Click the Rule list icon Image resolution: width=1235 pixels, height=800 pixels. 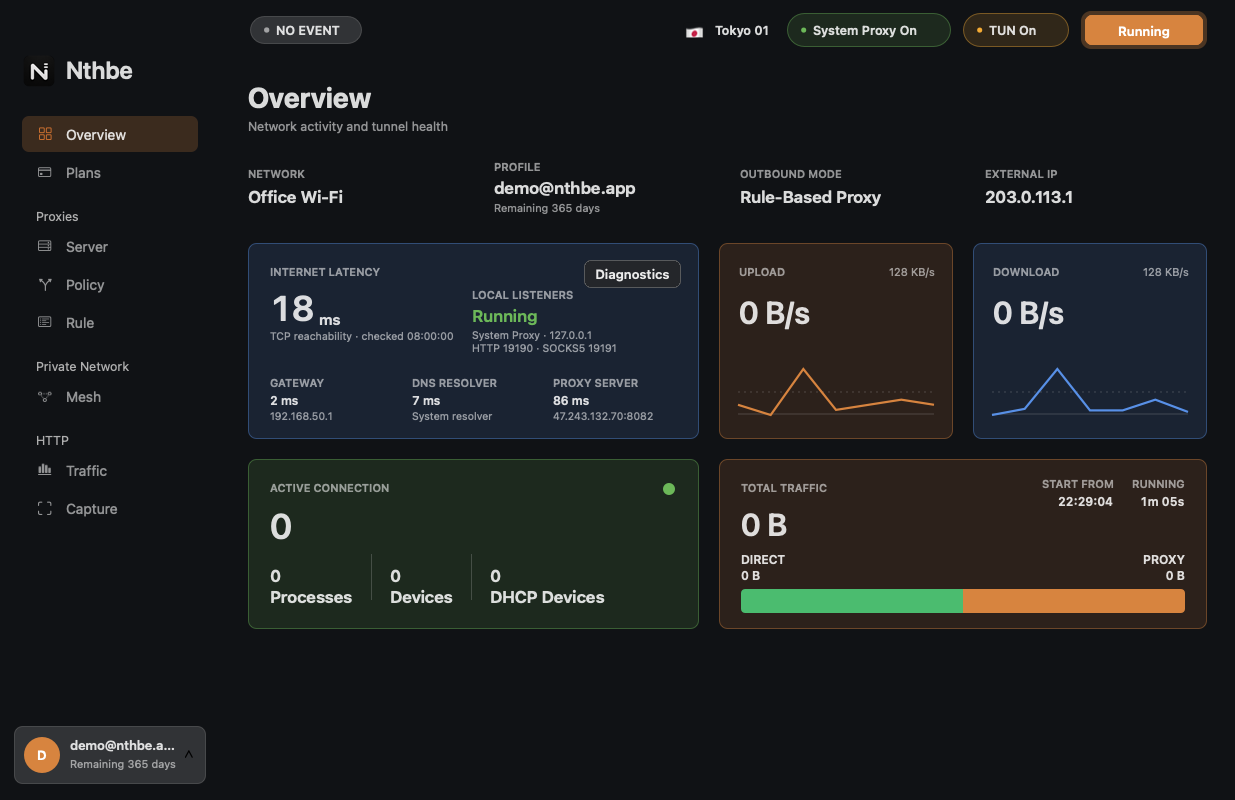click(x=45, y=322)
